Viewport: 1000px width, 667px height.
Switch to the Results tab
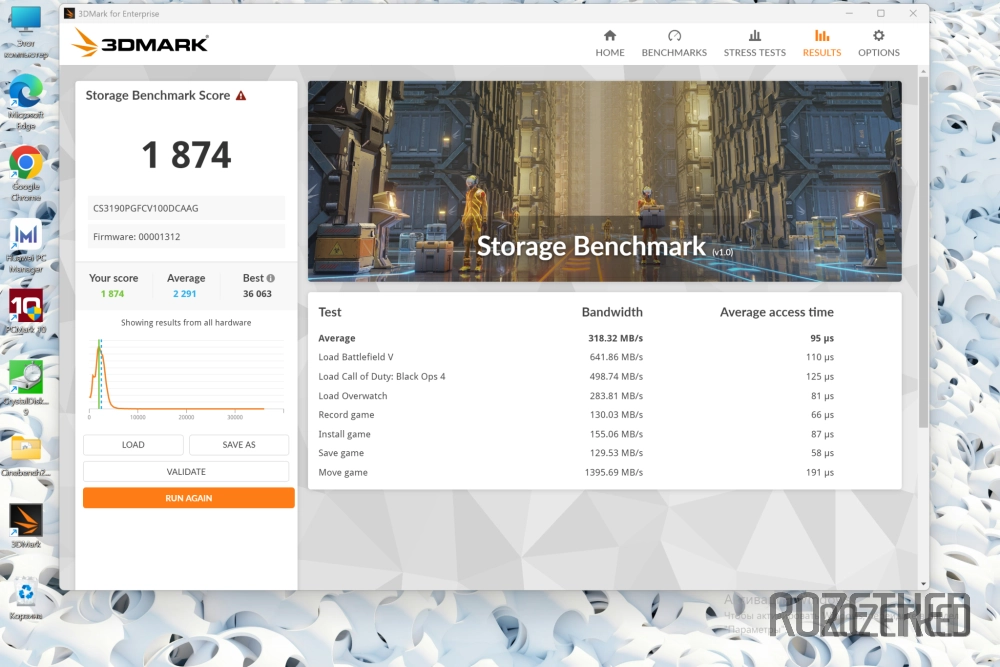[x=821, y=43]
